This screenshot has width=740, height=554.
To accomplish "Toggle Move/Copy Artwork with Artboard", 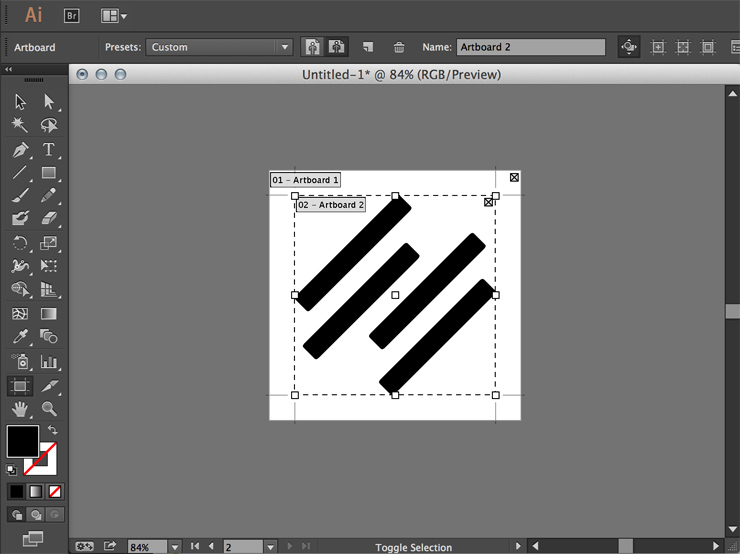I will click(x=629, y=47).
